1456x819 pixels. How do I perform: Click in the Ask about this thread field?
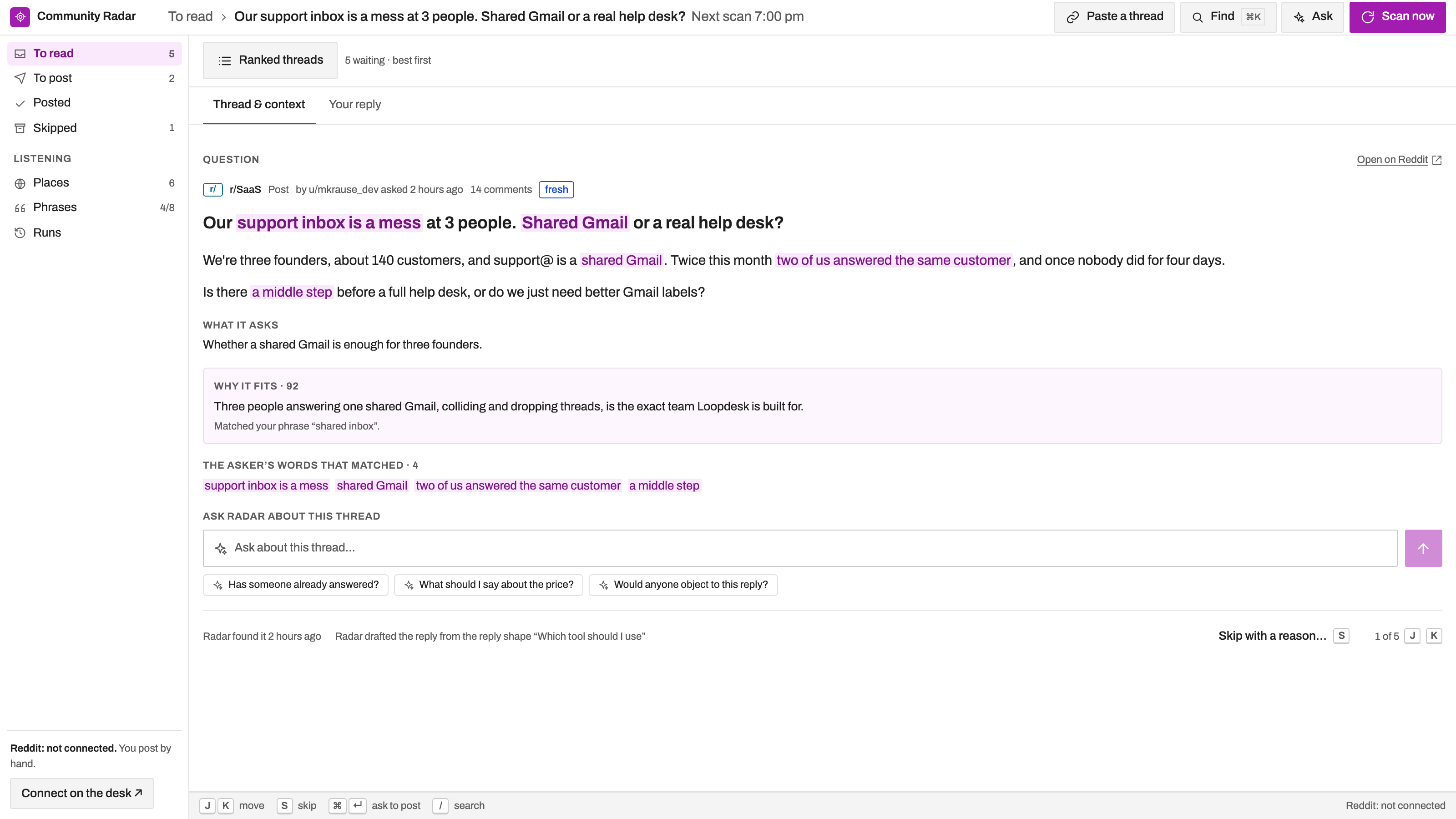(x=800, y=548)
